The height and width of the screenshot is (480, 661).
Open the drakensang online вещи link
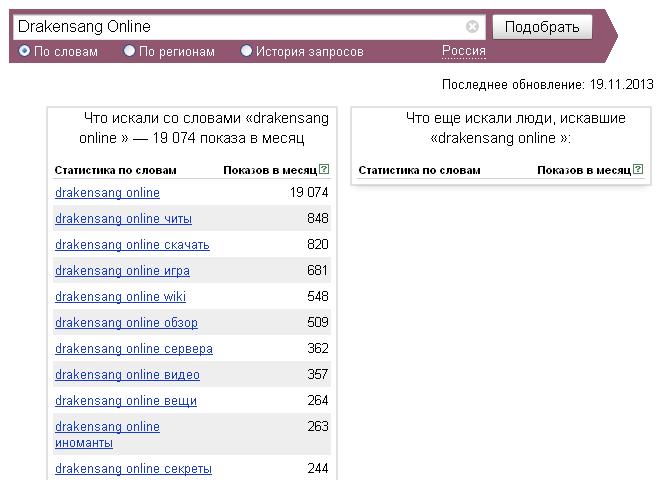[126, 401]
